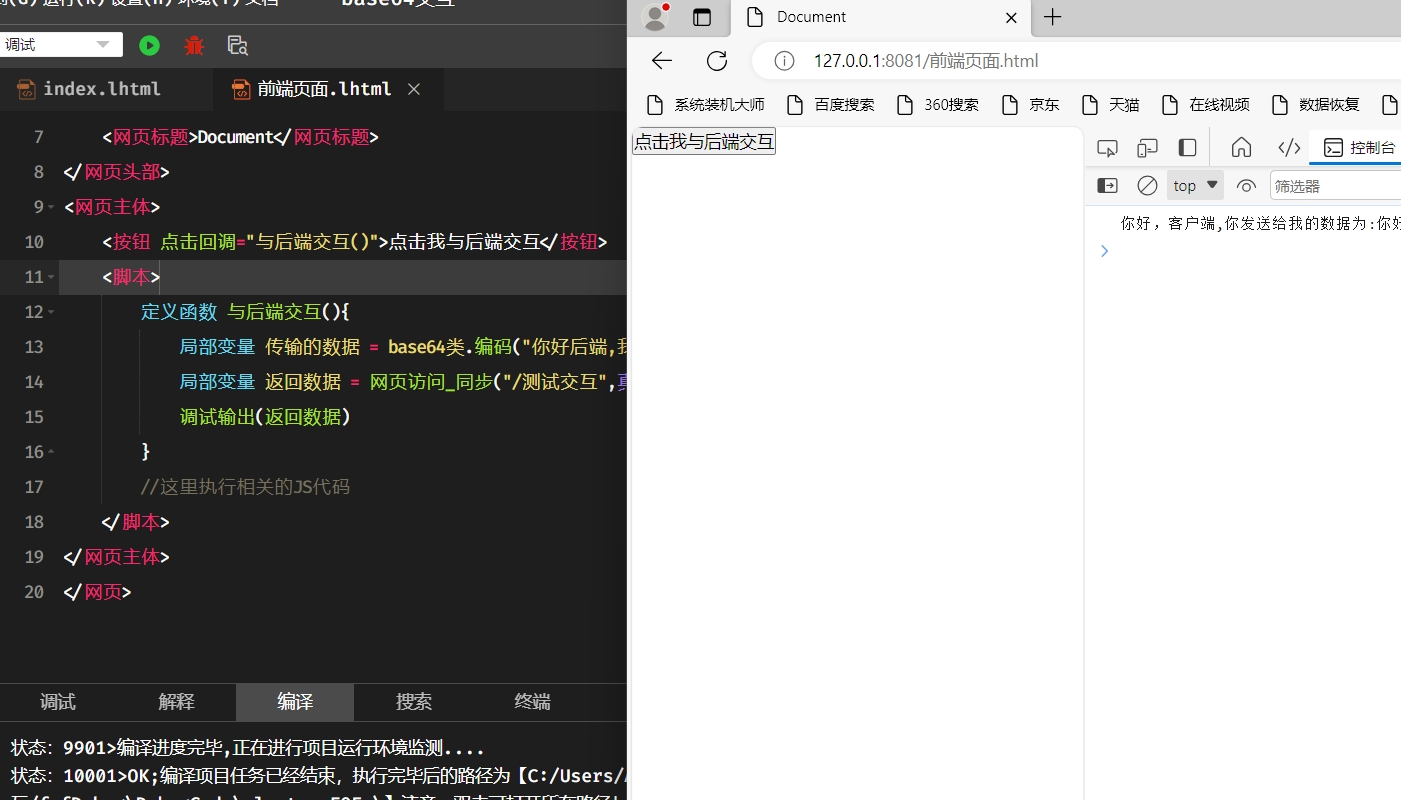Clear the console output

click(x=1147, y=186)
